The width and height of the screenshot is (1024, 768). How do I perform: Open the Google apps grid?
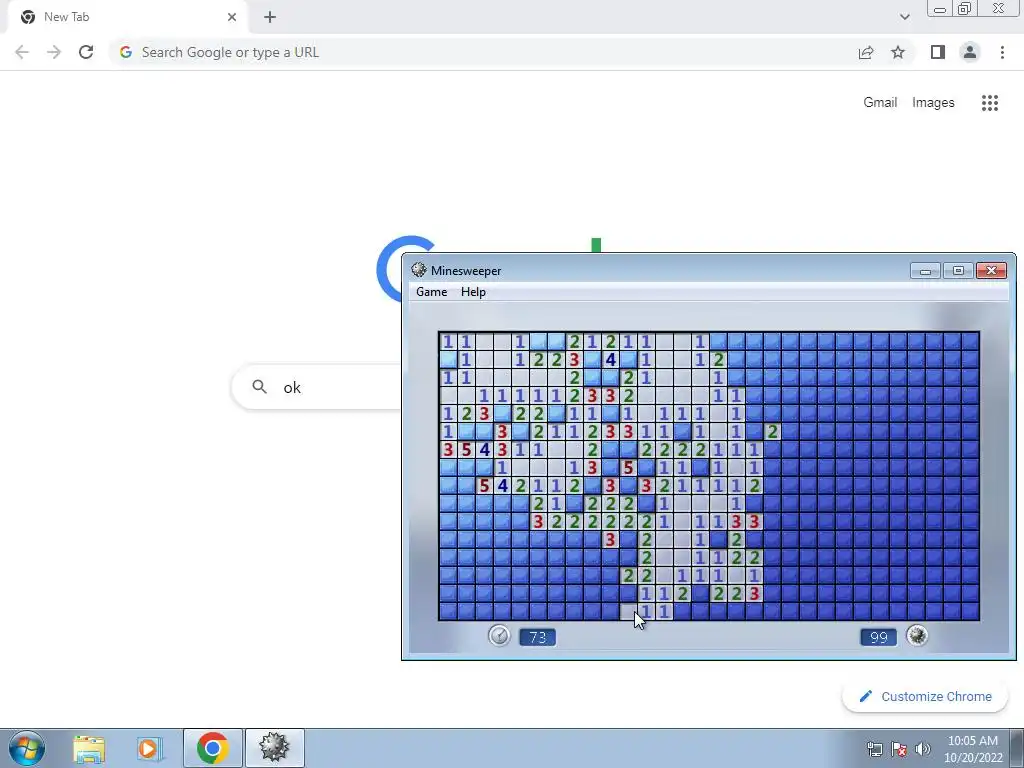[x=989, y=103]
